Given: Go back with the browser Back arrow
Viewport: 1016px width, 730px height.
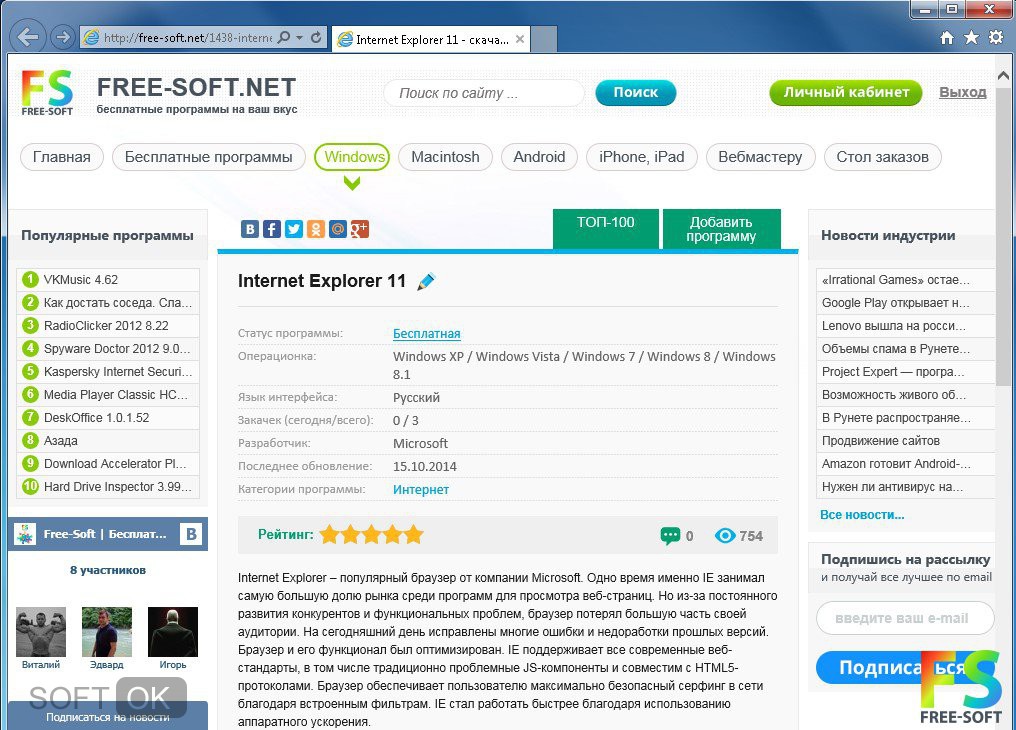Looking at the screenshot, I should 27,37.
